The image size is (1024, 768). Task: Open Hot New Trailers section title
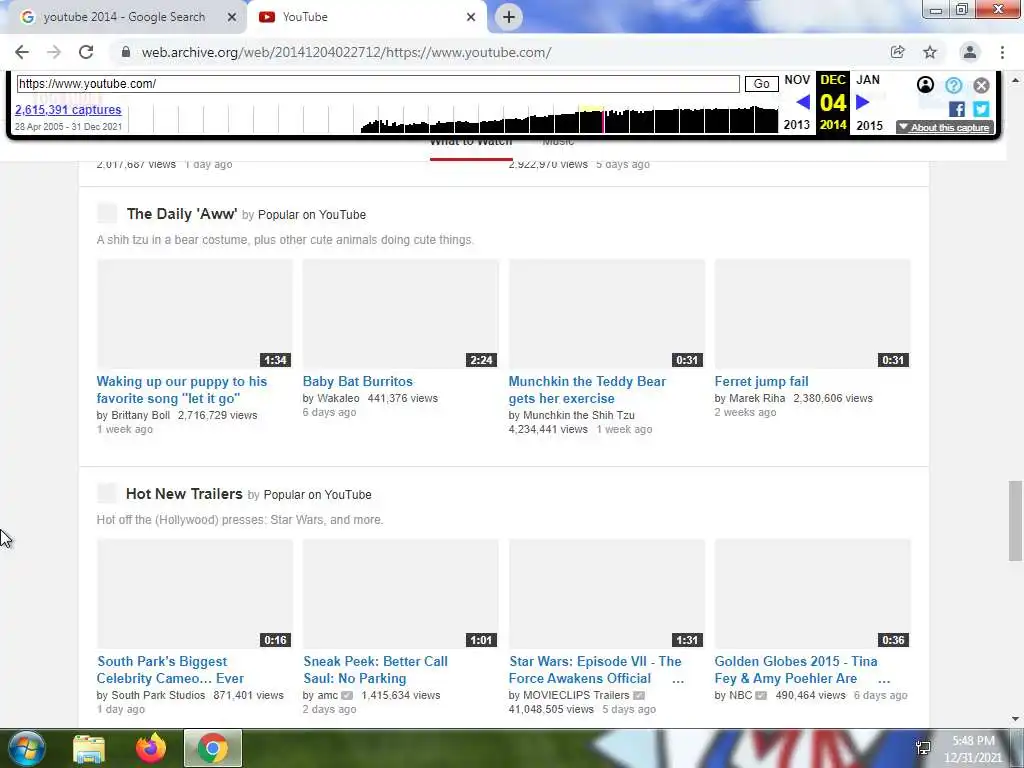coord(184,494)
